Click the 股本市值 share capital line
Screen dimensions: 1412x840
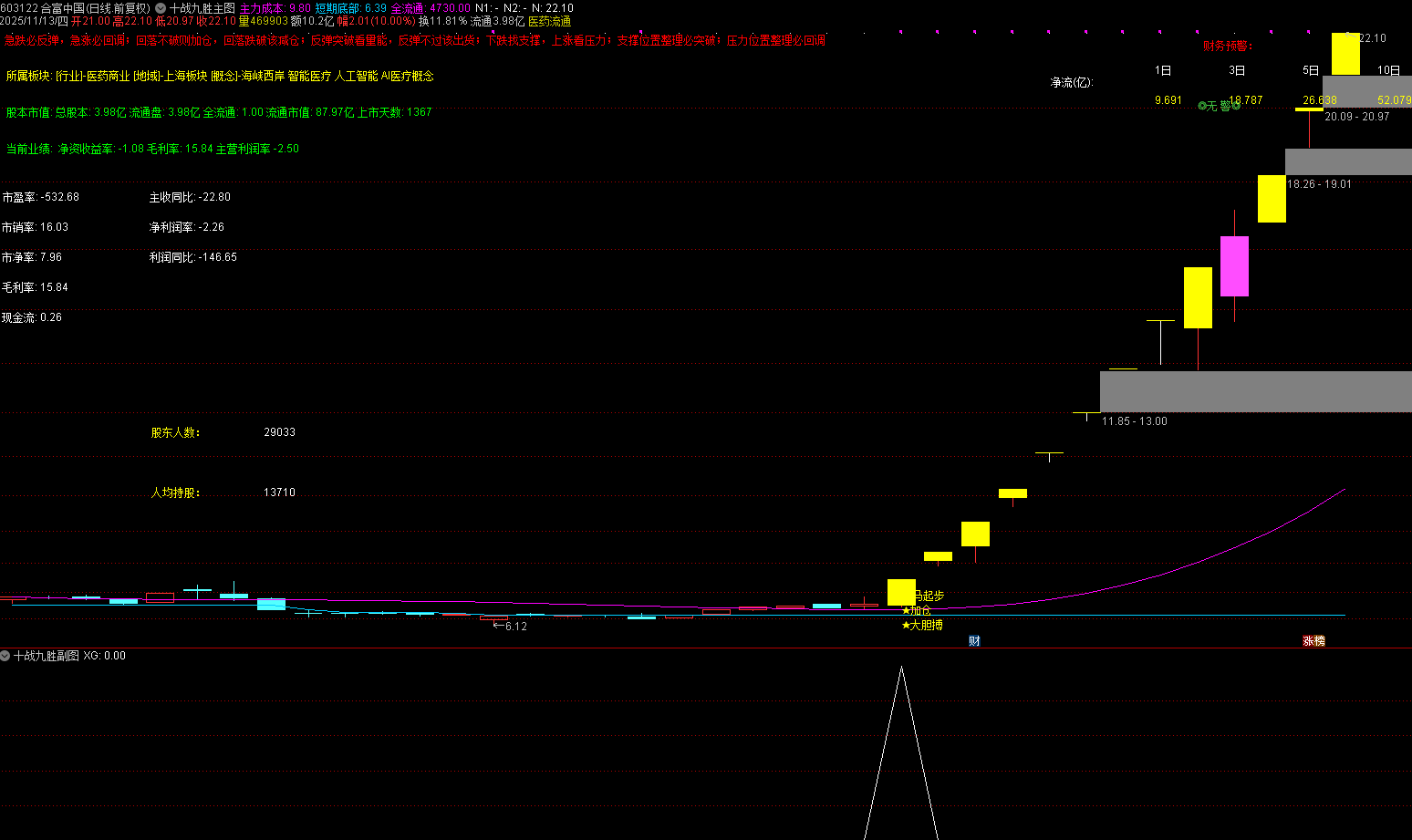click(x=219, y=112)
